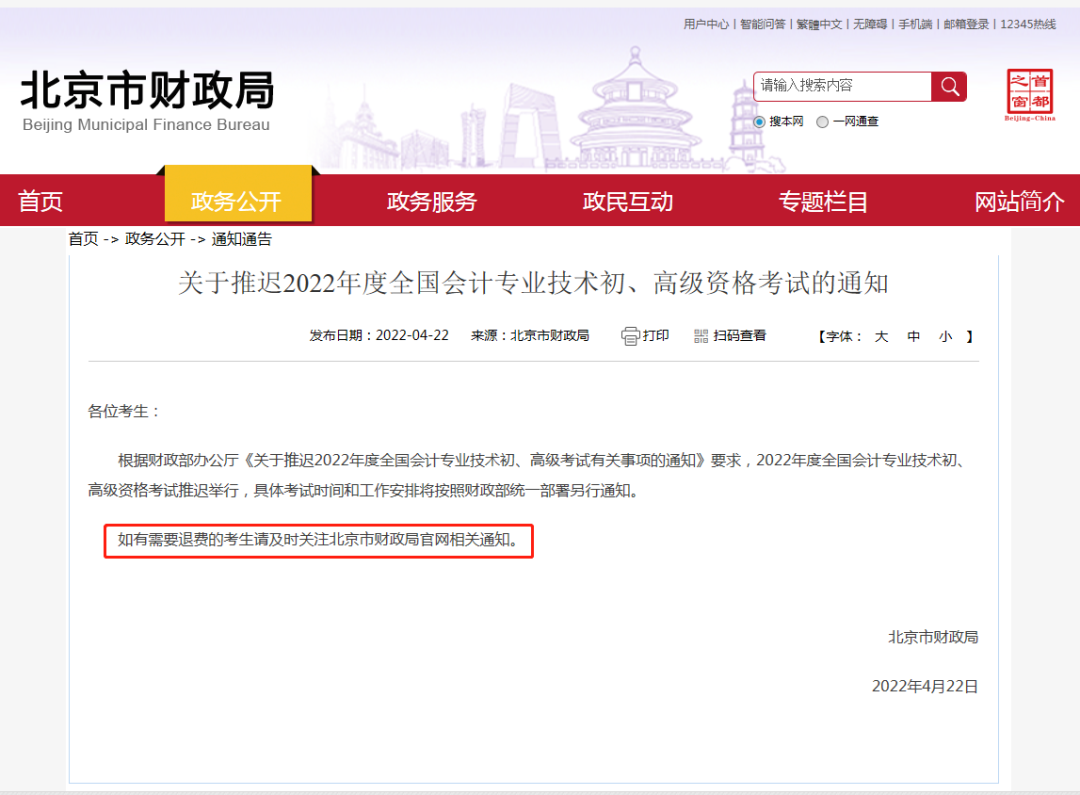
Task: Expand the 专题栏目 navigation menu
Action: 823,201
